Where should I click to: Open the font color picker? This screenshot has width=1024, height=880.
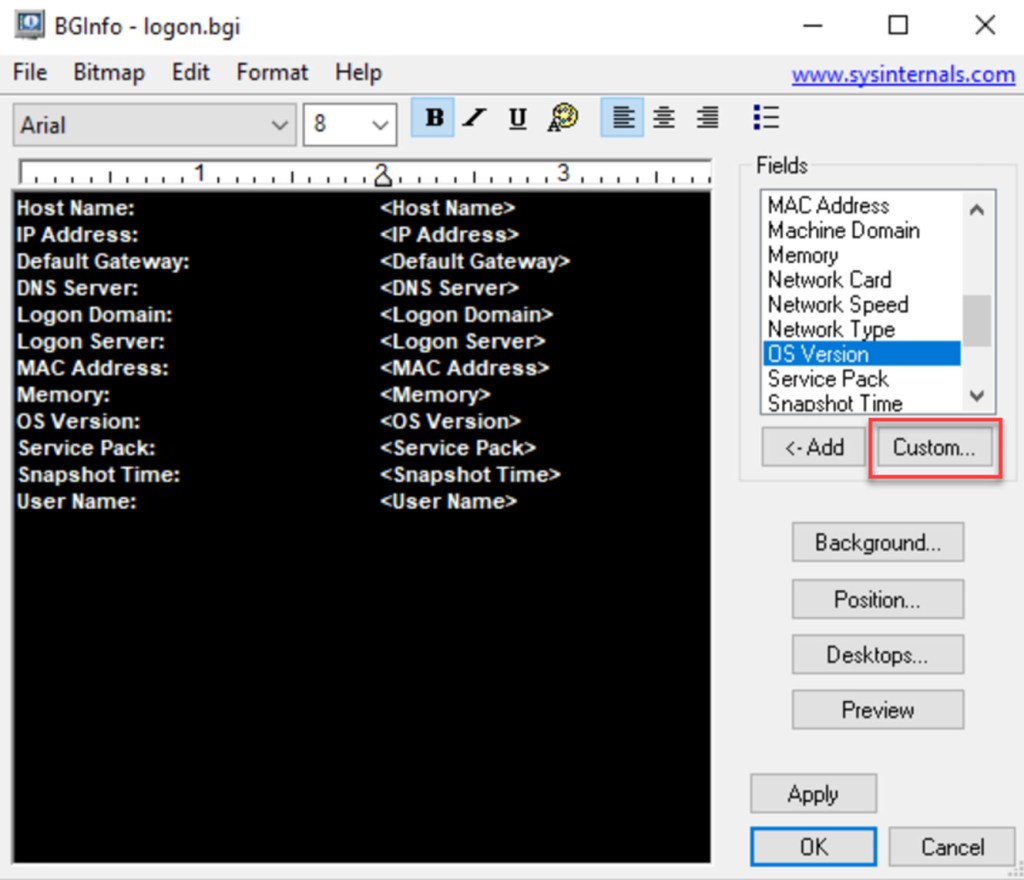coord(563,118)
